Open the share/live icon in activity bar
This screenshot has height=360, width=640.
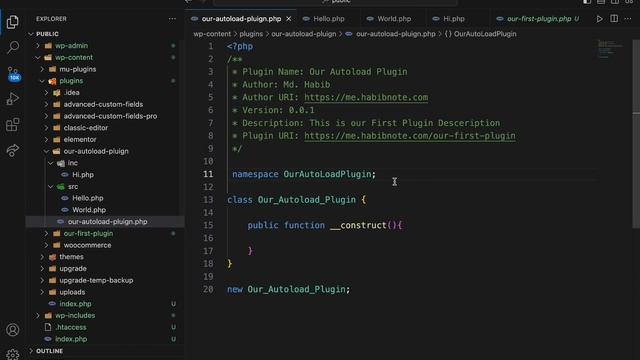tap(13, 150)
